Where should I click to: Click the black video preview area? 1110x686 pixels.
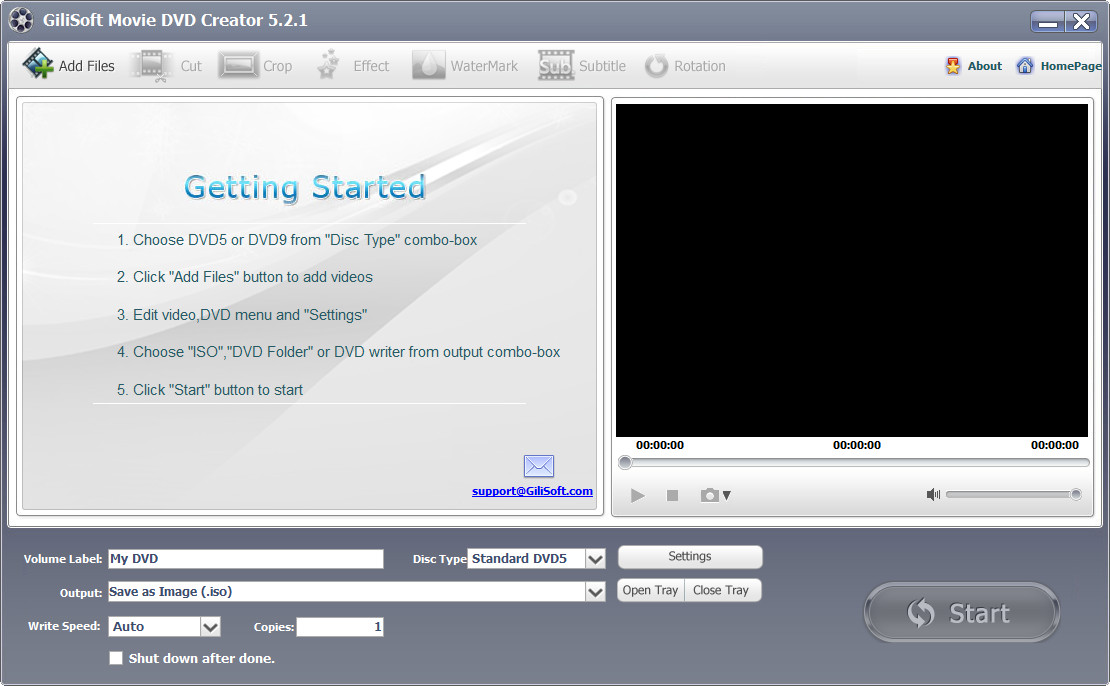pyautogui.click(x=852, y=270)
